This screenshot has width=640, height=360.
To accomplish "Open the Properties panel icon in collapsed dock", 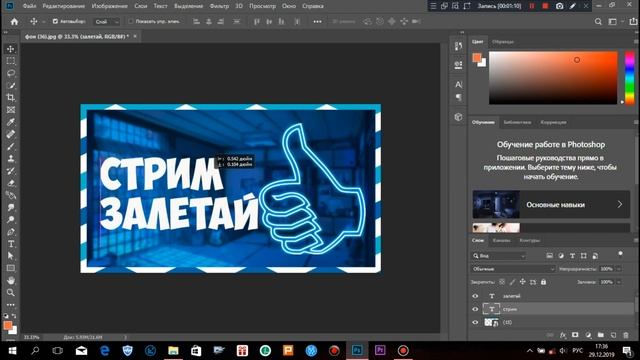I will [x=458, y=65].
